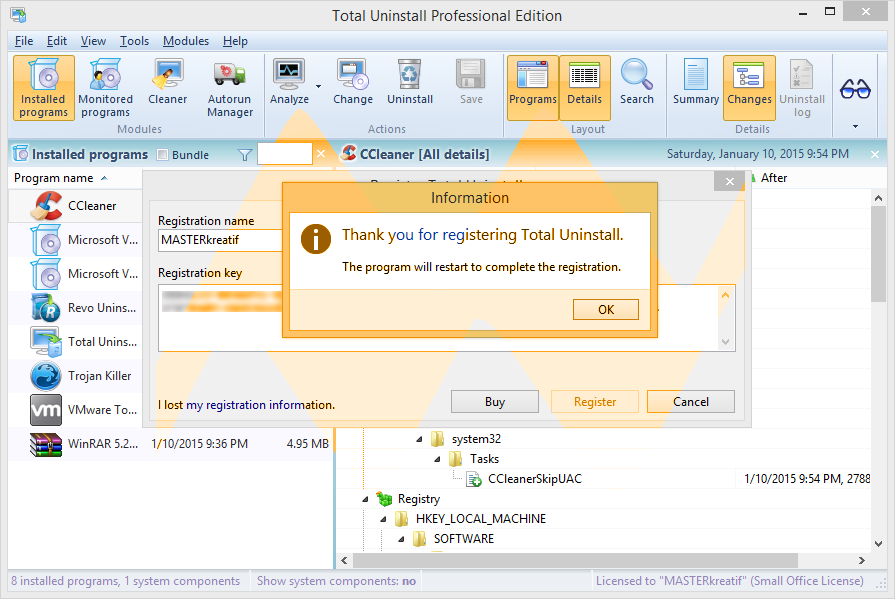Select Trojan Killer program entry
895x599 pixels.
(x=75, y=376)
